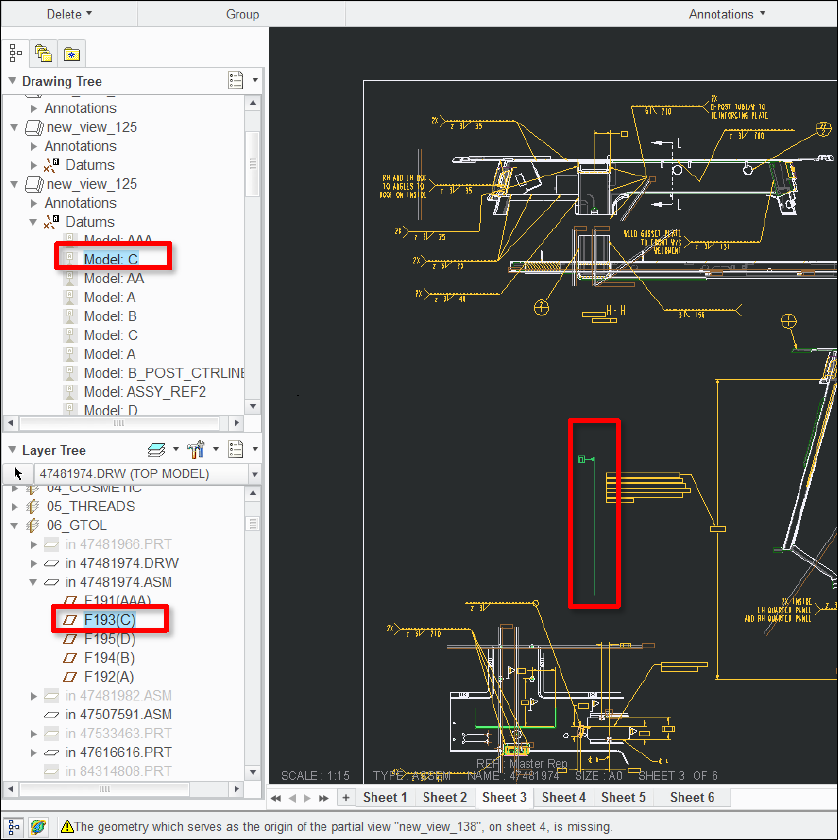Expand the 47481982.ASM node
Screen dimensions: 838x840
[x=33, y=695]
